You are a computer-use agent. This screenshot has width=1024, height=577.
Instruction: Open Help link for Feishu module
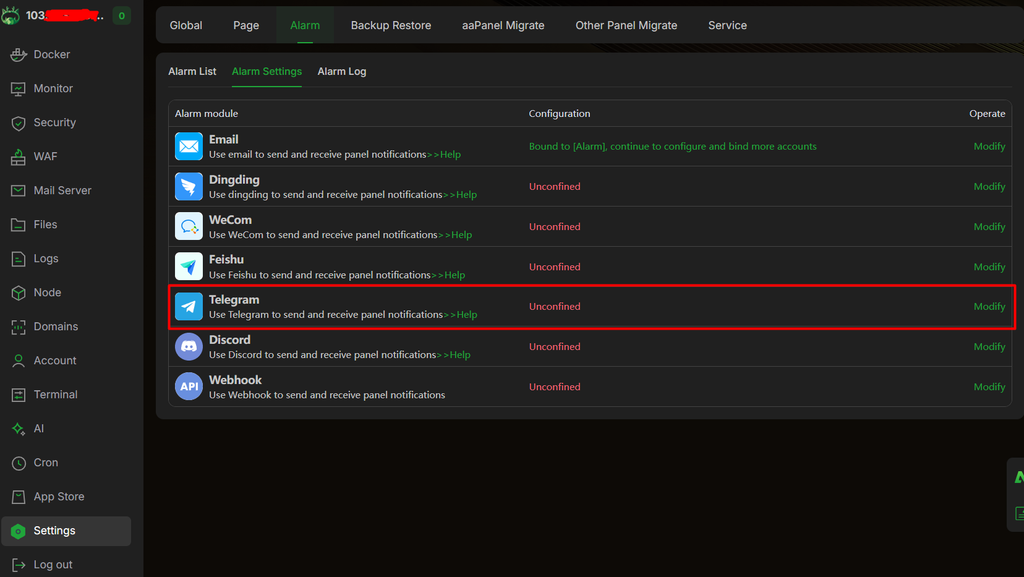(x=449, y=275)
